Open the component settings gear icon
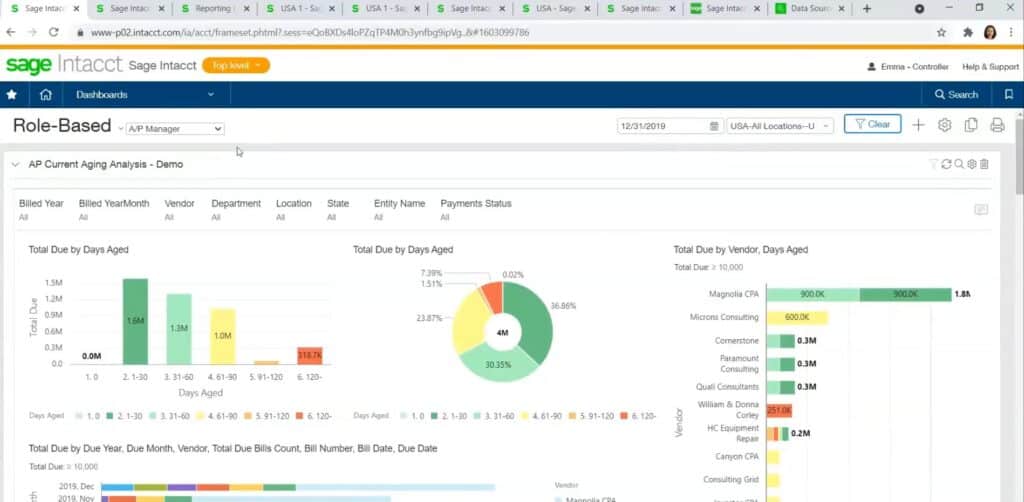The image size is (1024, 502). click(972, 165)
